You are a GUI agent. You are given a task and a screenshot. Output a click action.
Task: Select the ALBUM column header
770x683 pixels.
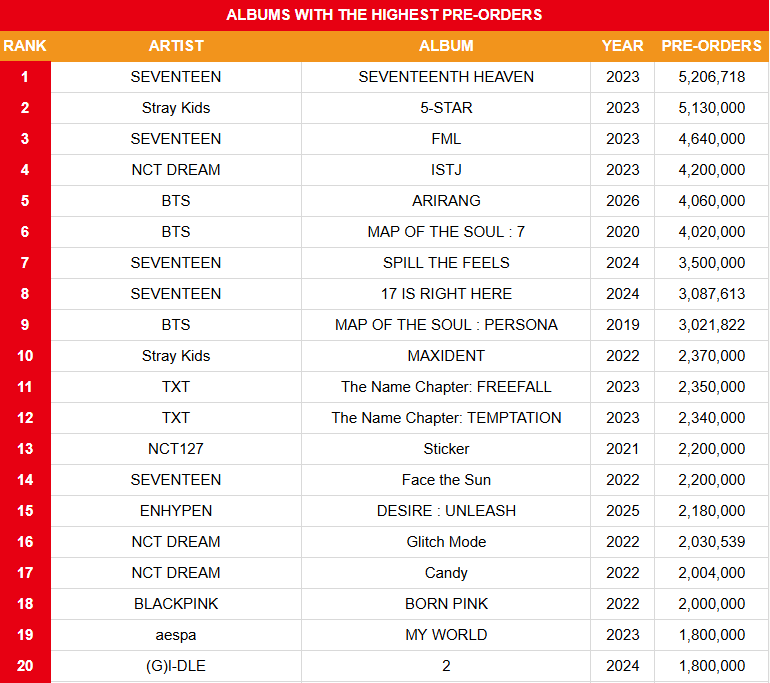(x=446, y=46)
